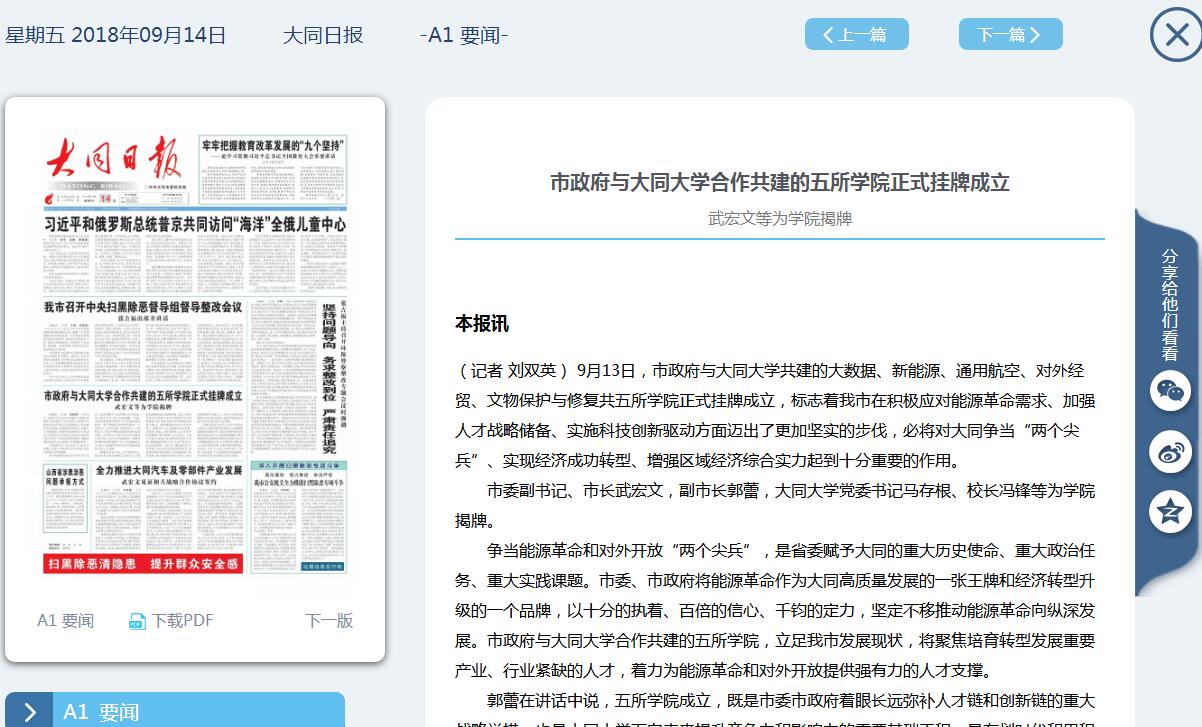Expand the A1 要闻 section chevron

point(30,712)
